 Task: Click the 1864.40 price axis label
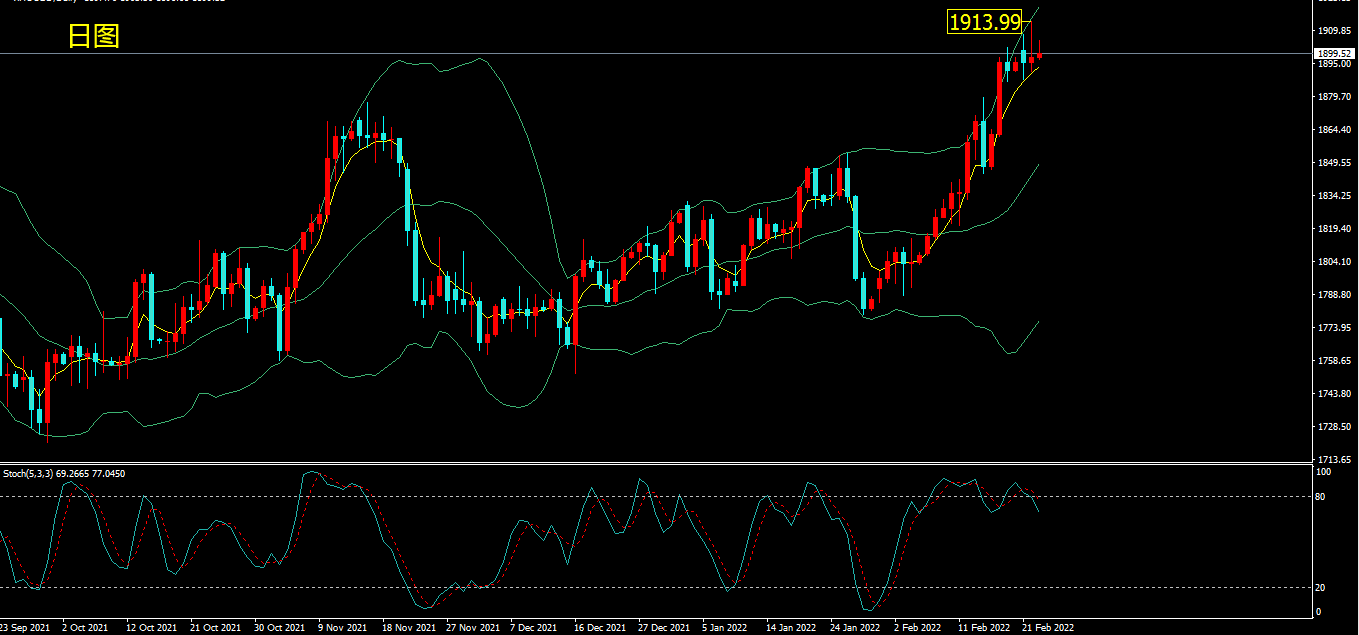coord(1334,130)
